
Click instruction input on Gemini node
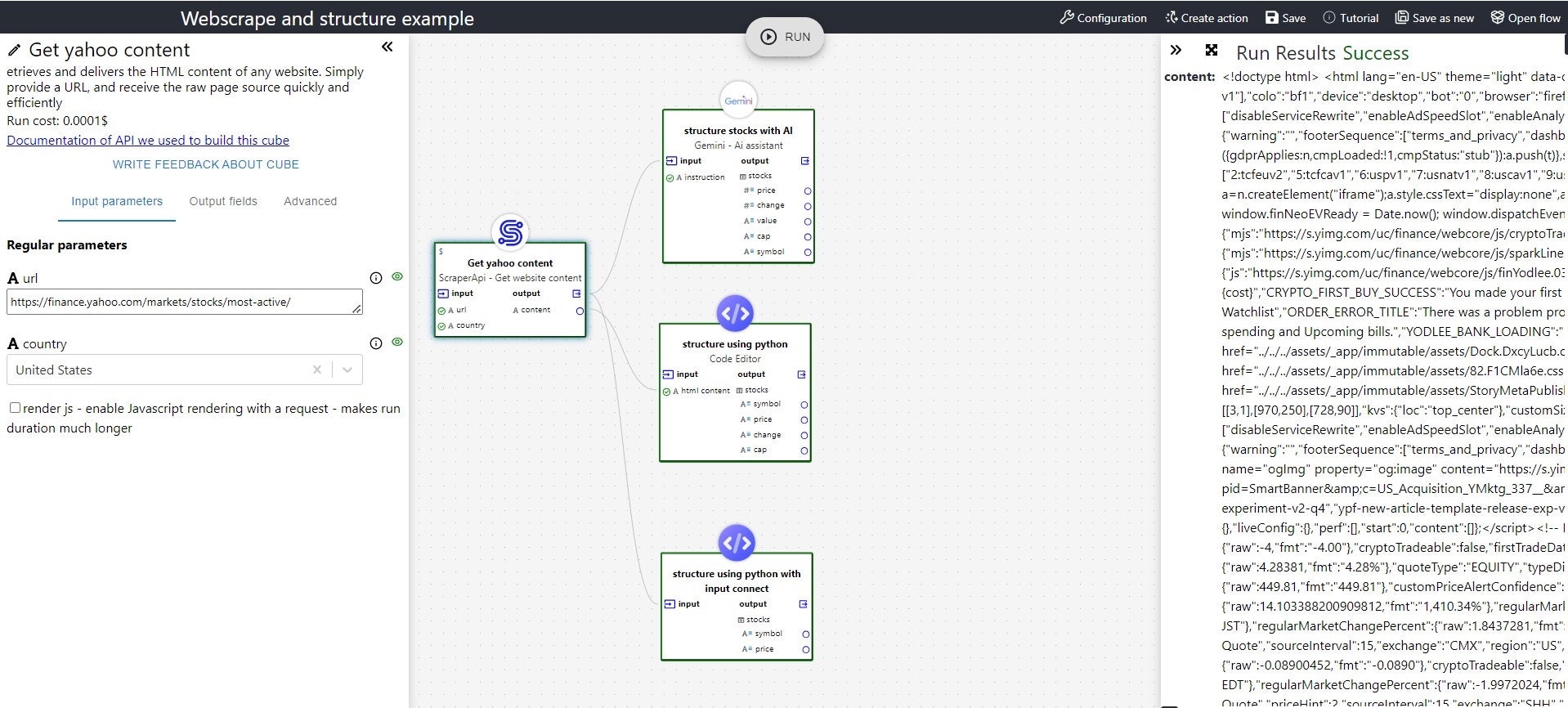click(x=696, y=177)
